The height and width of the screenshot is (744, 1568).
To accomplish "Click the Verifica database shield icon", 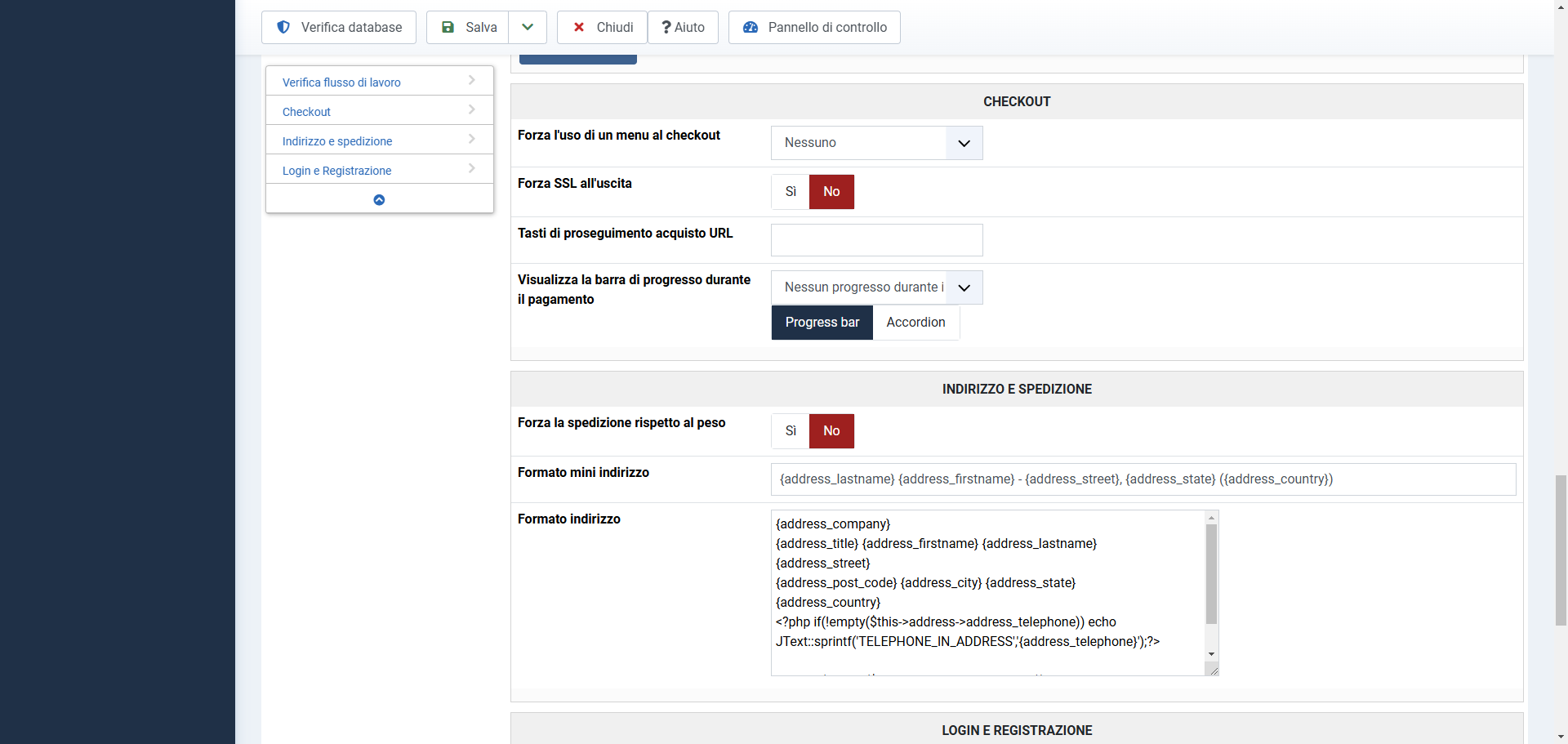I will 283,27.
